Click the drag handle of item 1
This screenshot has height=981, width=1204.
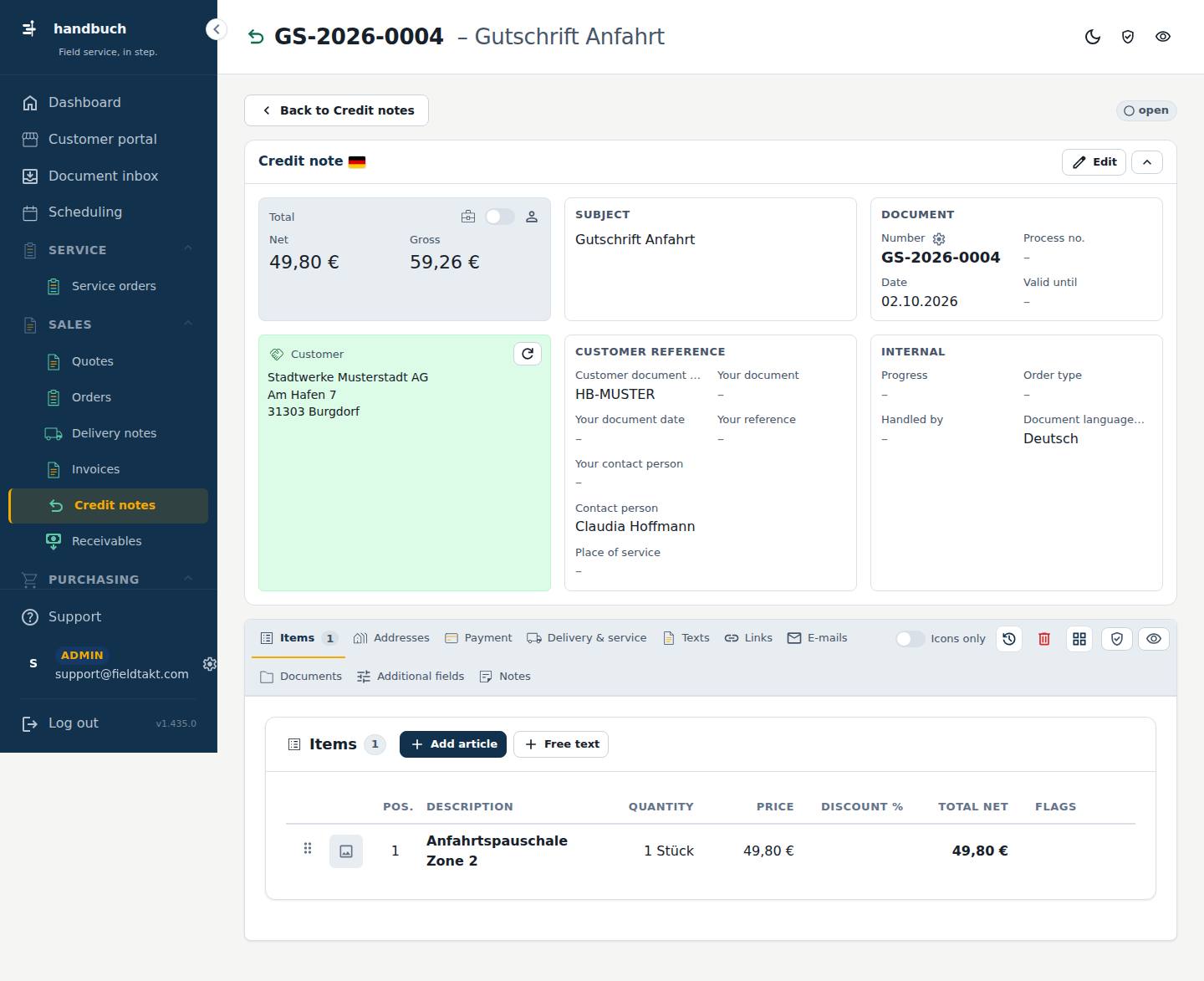pos(308,849)
